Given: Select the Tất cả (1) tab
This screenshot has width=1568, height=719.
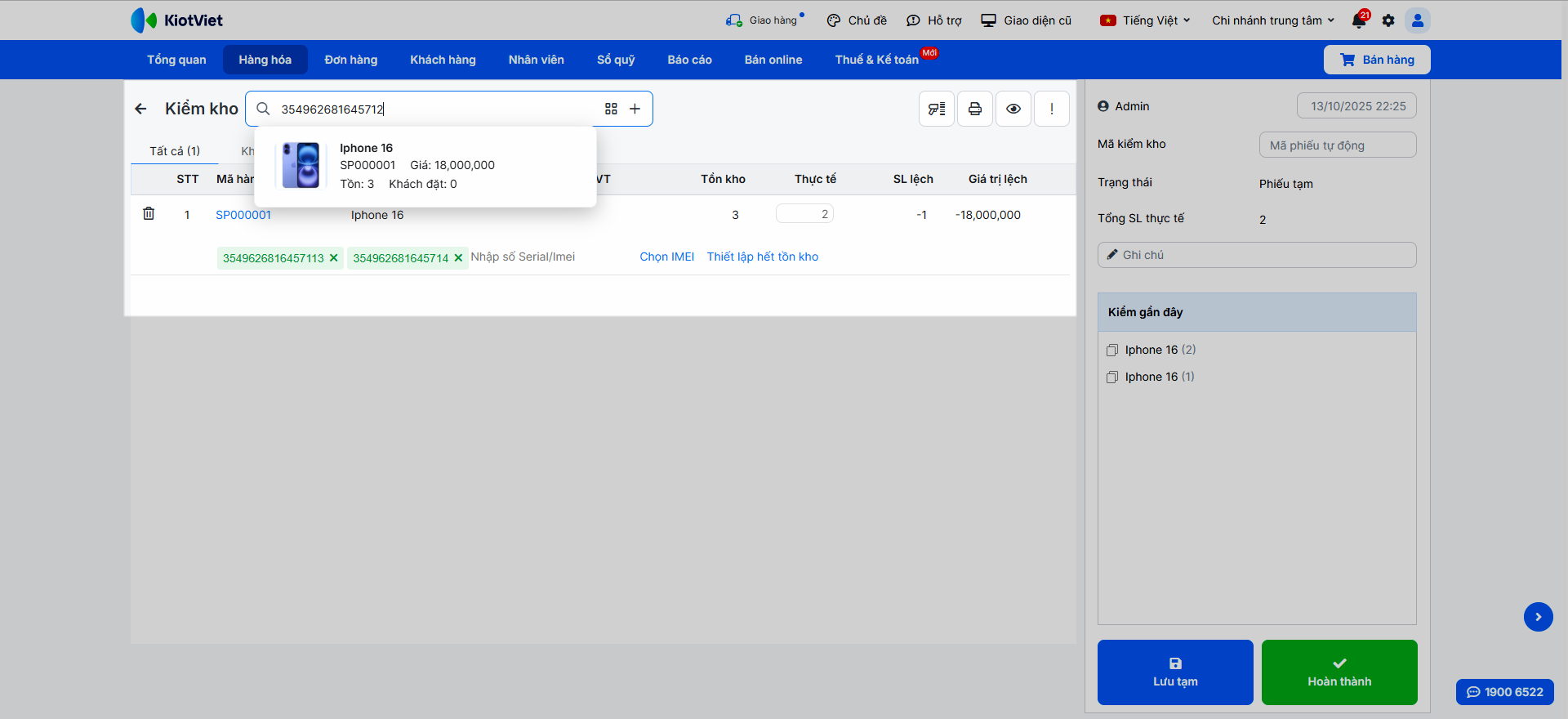Looking at the screenshot, I should (x=175, y=151).
